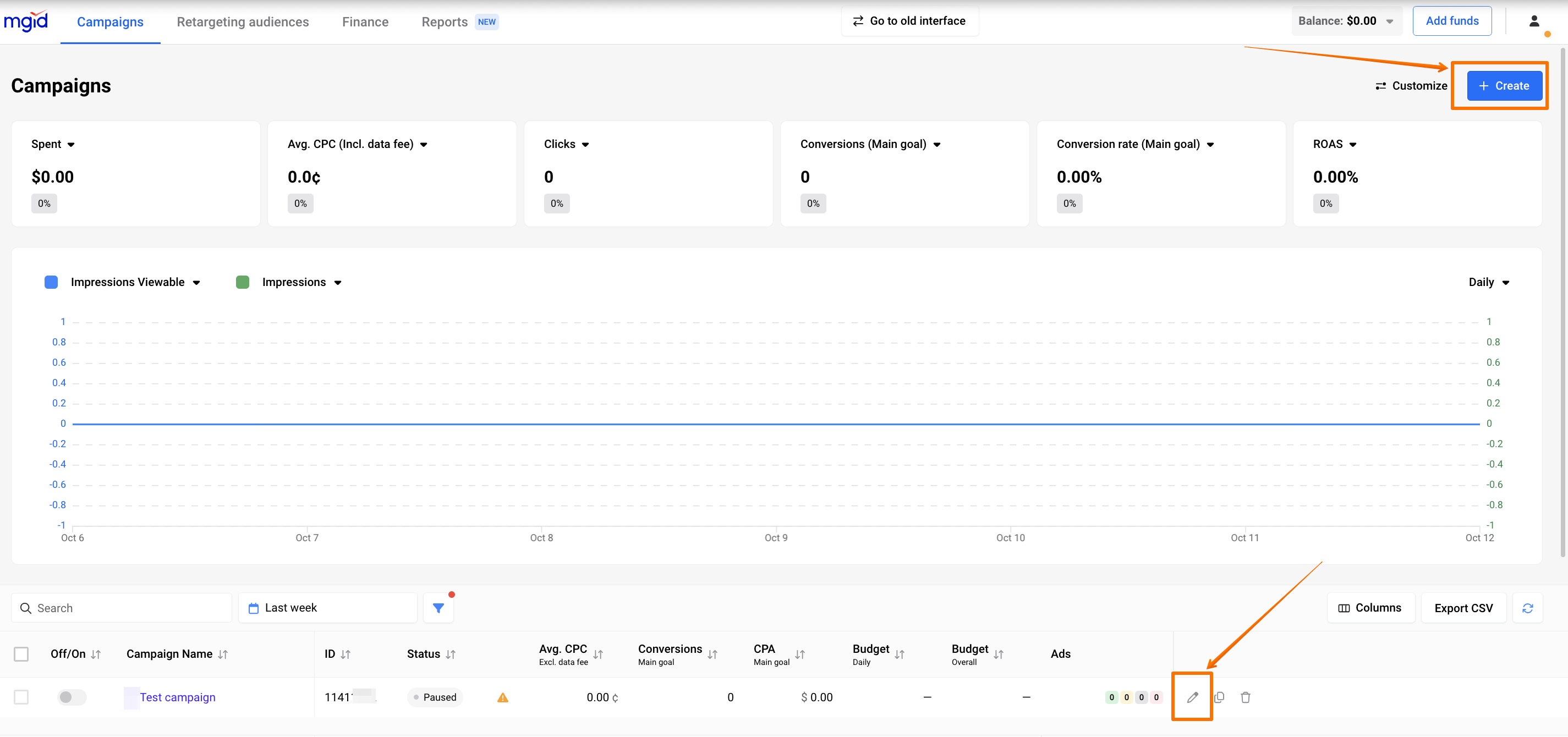Image resolution: width=1568 pixels, height=737 pixels.
Task: Click the campaign Search field
Action: tap(122, 607)
